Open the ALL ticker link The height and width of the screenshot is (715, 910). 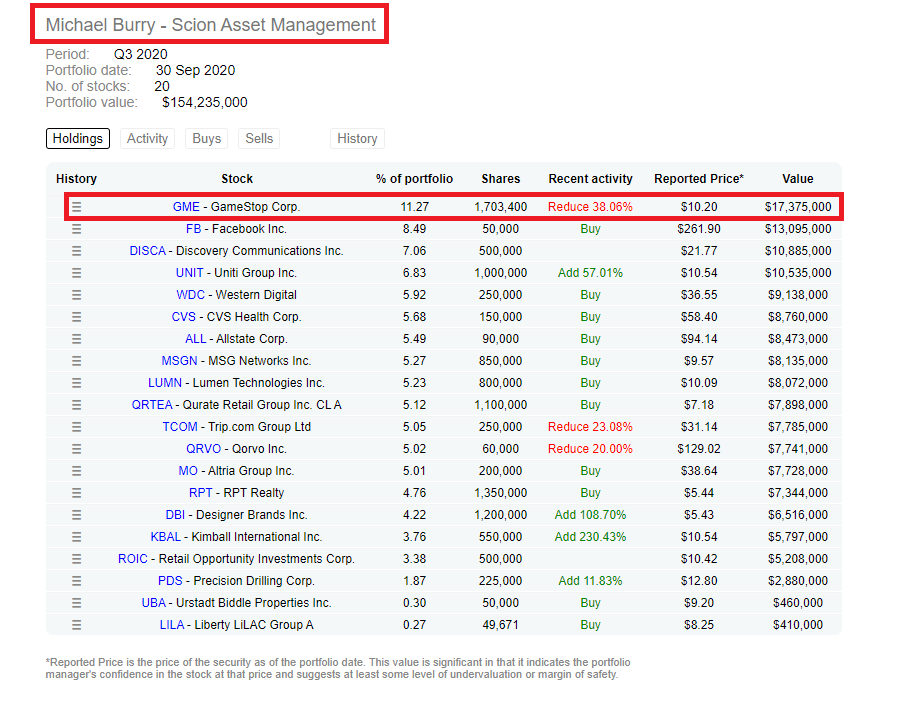[x=196, y=339]
